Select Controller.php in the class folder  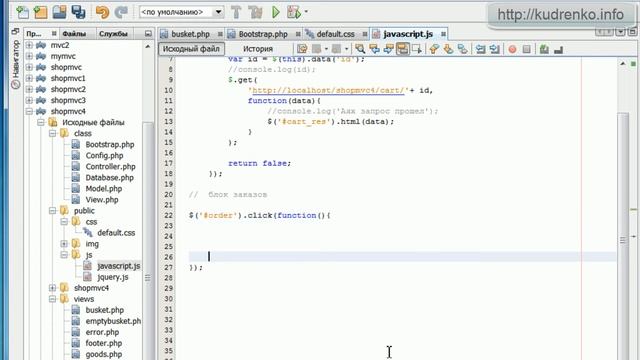[110, 167]
